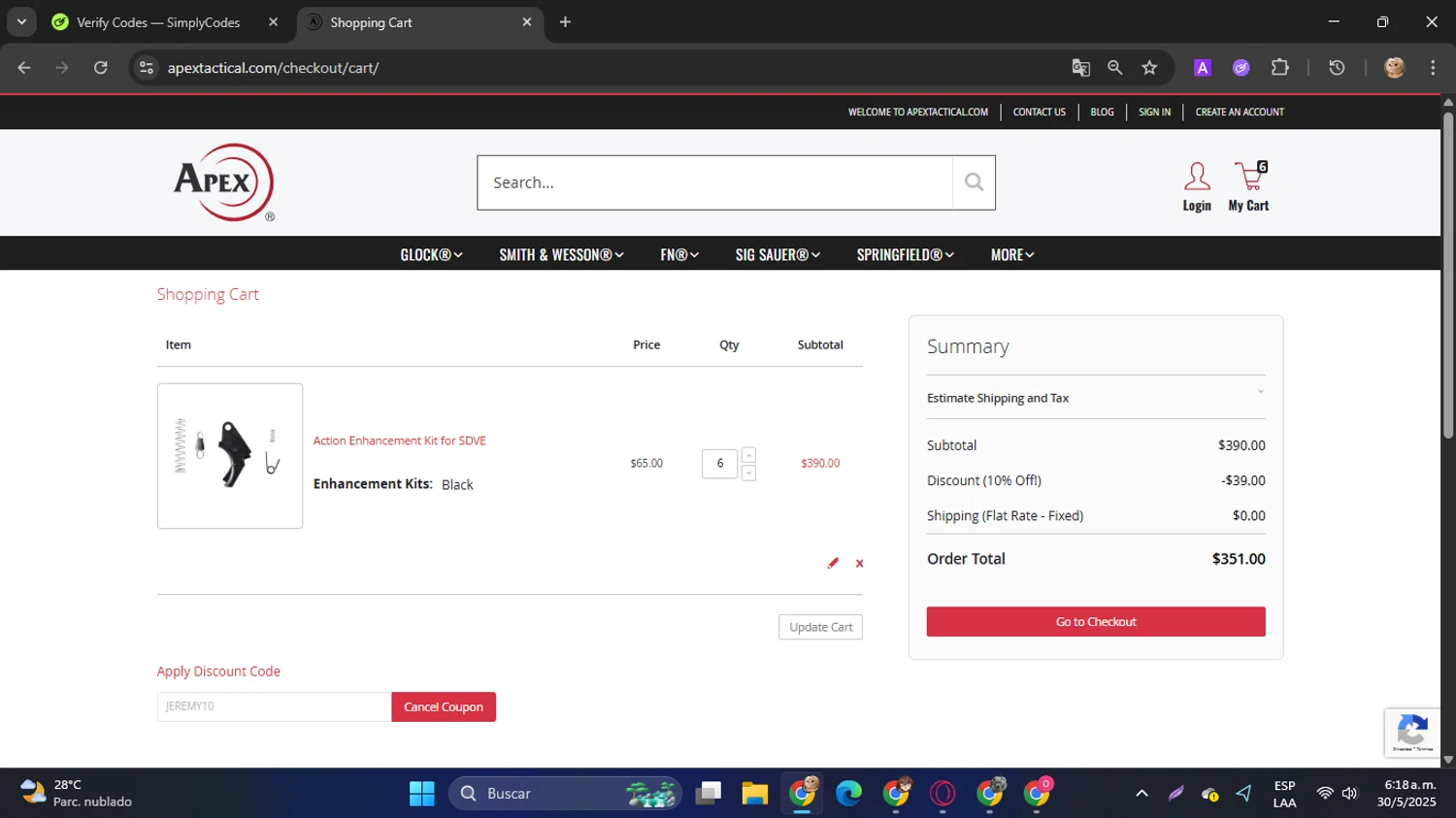Open File Explorer from taskbar
The image size is (1456, 818).
point(755,794)
